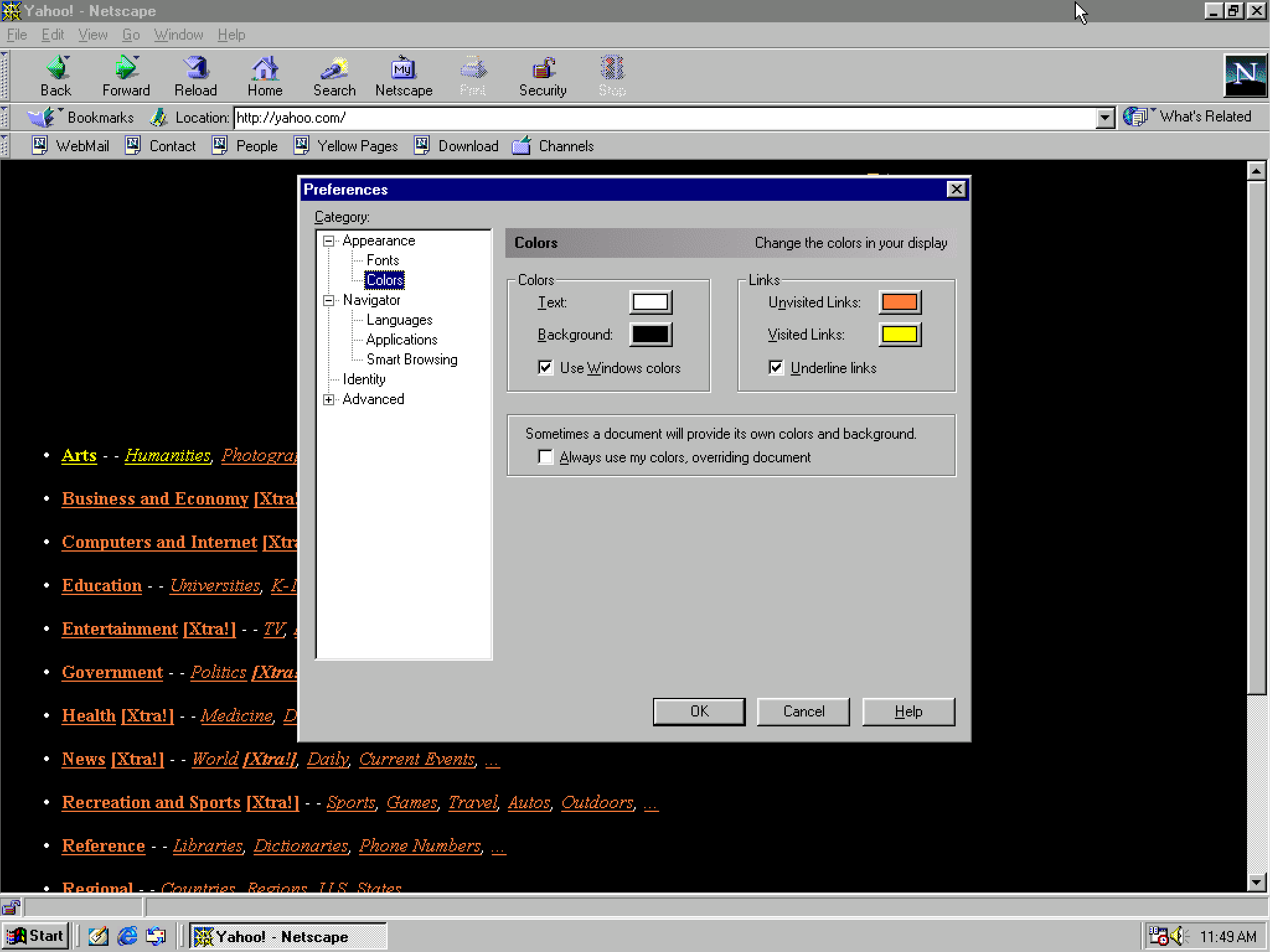Click the page scrollbar down arrow
This screenshot has width=1270, height=952.
tap(1256, 883)
